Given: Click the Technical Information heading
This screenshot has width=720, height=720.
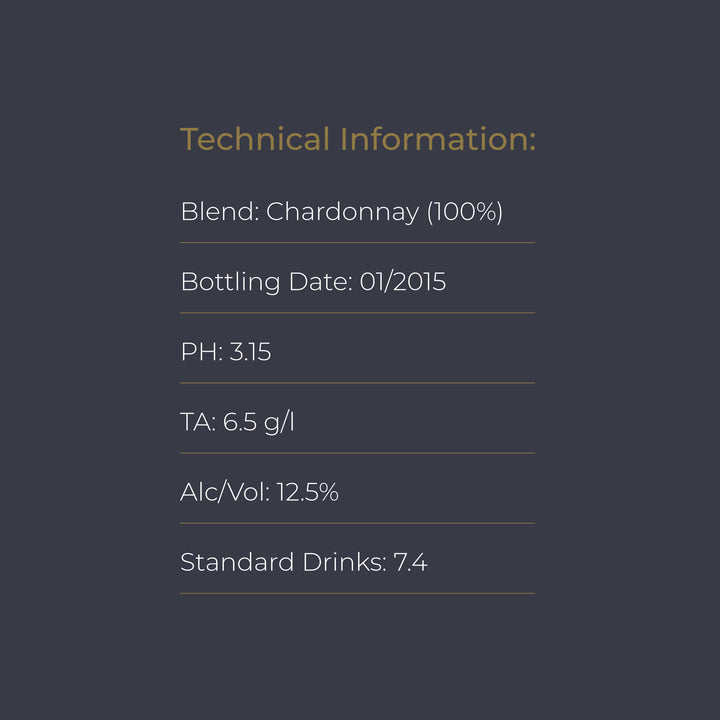Looking at the screenshot, I should point(358,139).
